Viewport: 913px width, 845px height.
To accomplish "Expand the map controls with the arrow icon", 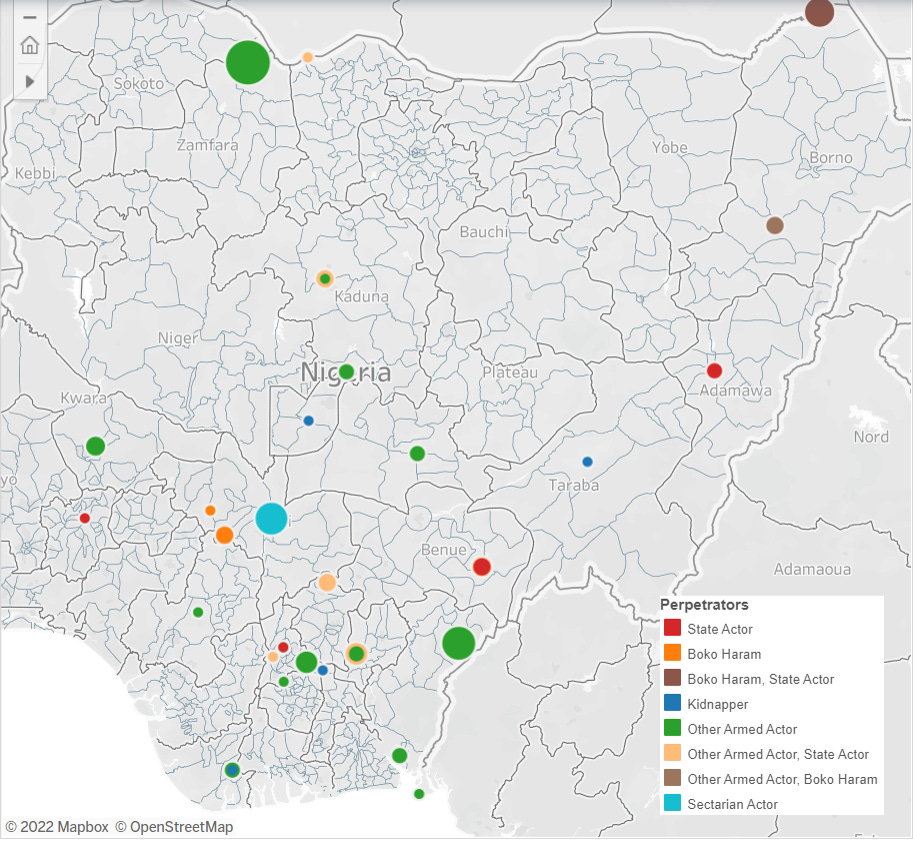I will pos(28,81).
